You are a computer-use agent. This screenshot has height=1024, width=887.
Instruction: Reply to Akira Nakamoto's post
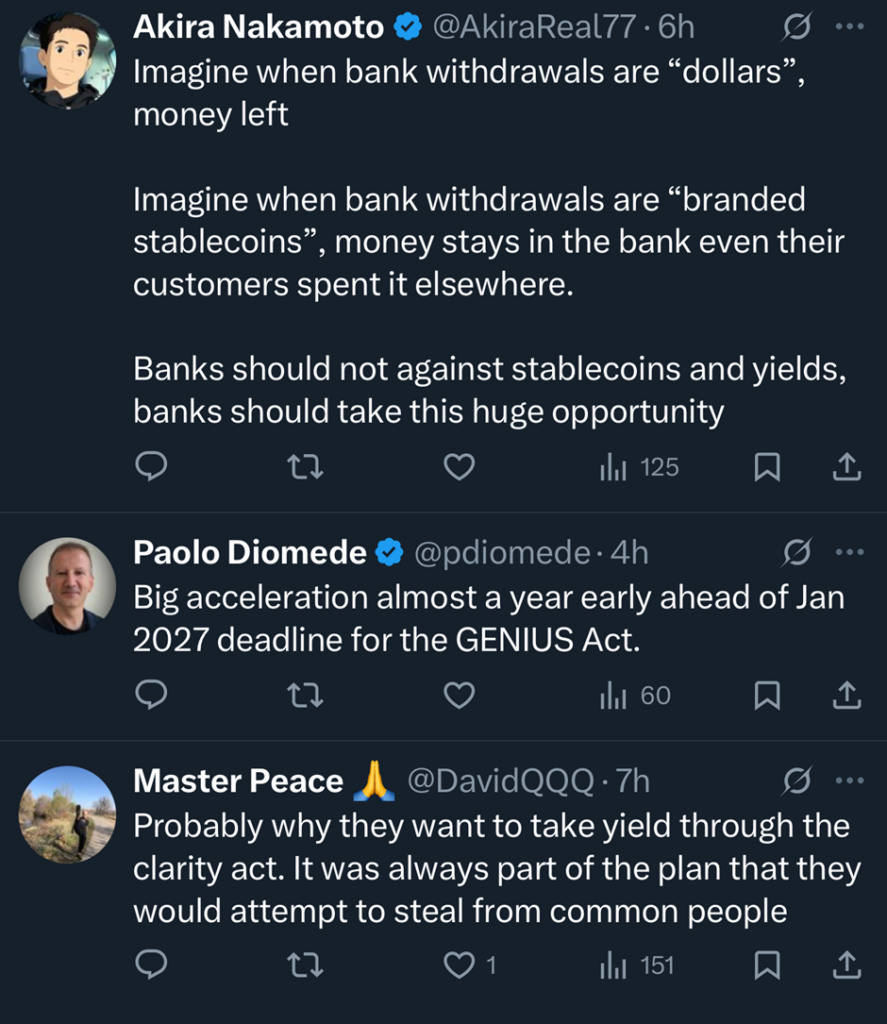(150, 466)
